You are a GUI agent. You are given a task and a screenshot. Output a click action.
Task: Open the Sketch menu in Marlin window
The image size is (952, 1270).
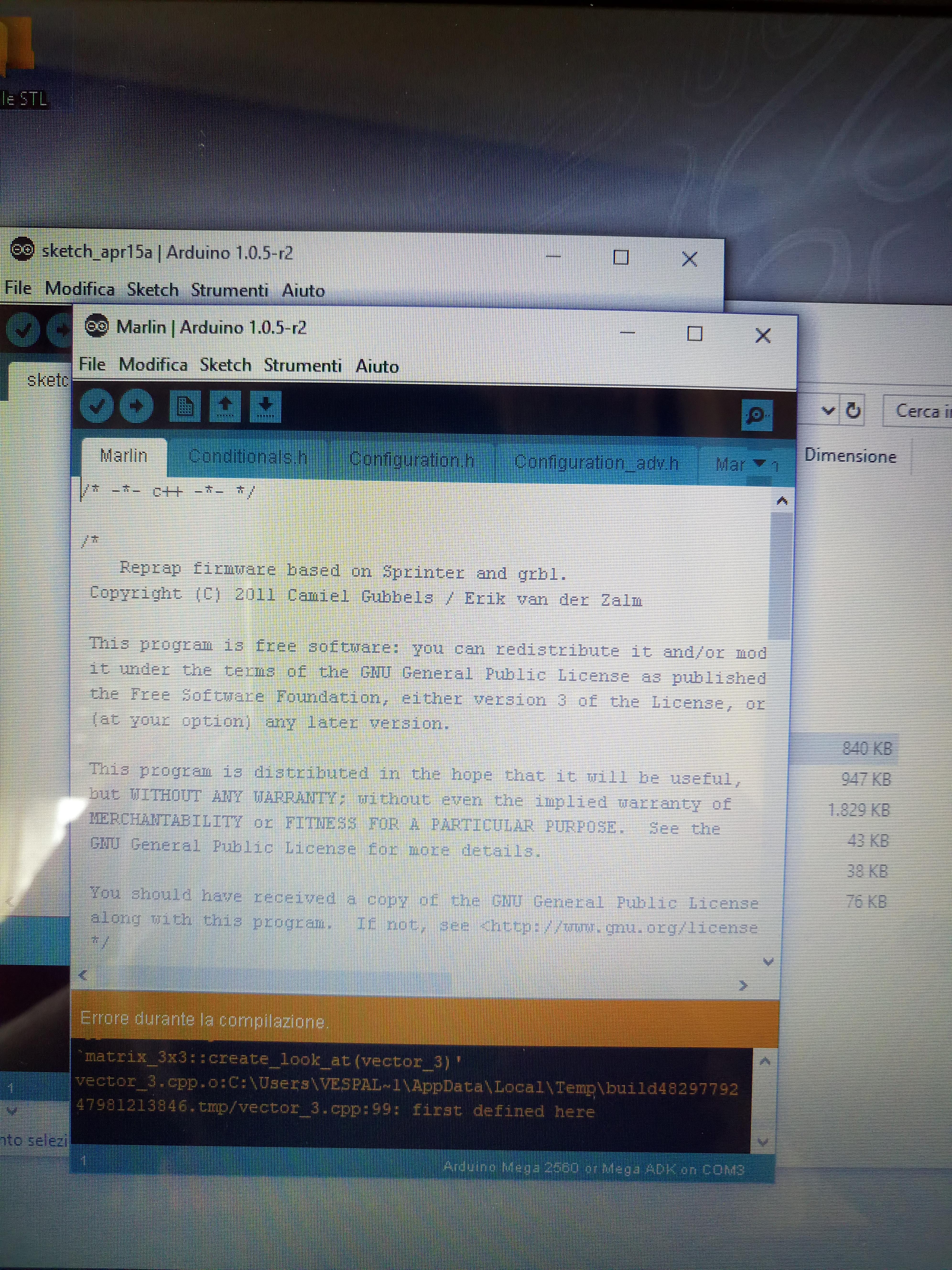click(225, 365)
